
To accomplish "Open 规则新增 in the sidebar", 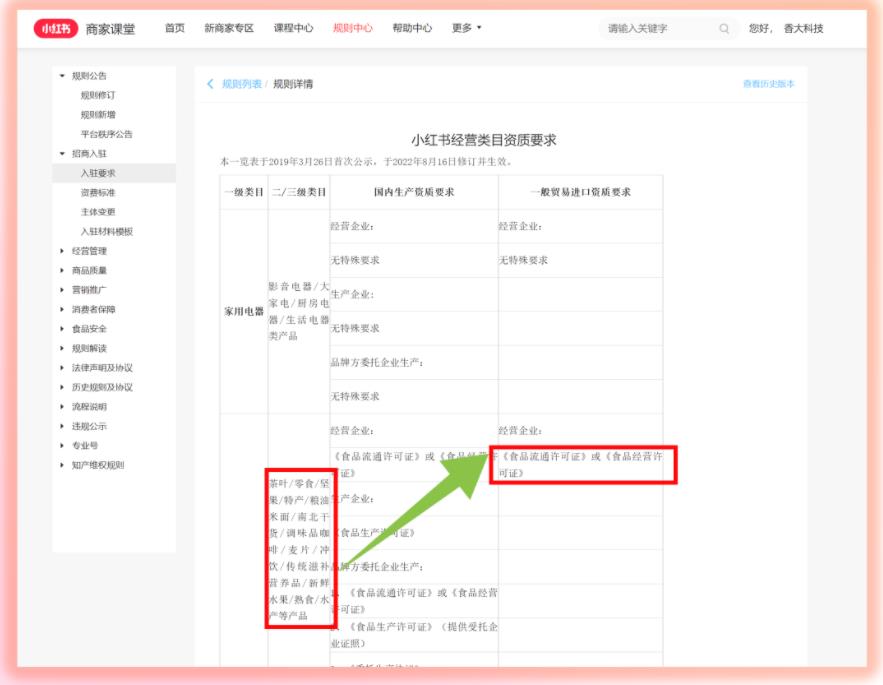I will [98, 114].
